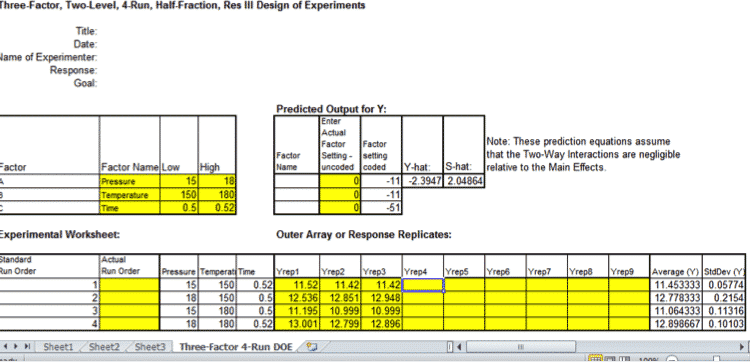Select the StdDev value 0.05774

[x=724, y=285]
